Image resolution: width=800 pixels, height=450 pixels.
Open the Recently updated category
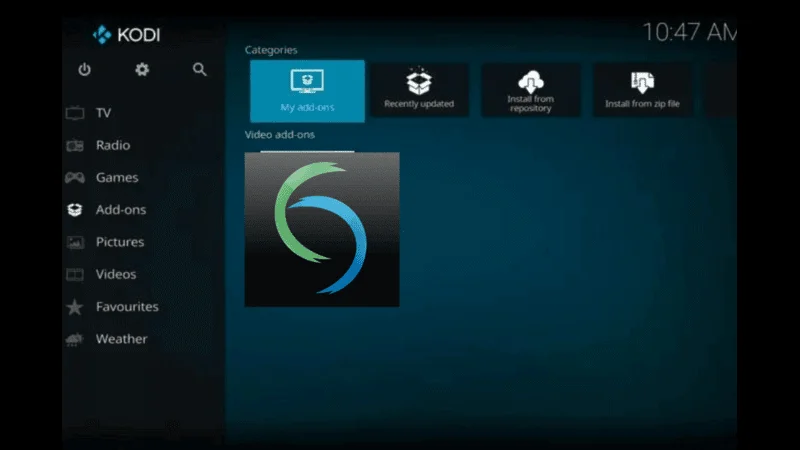coord(419,90)
